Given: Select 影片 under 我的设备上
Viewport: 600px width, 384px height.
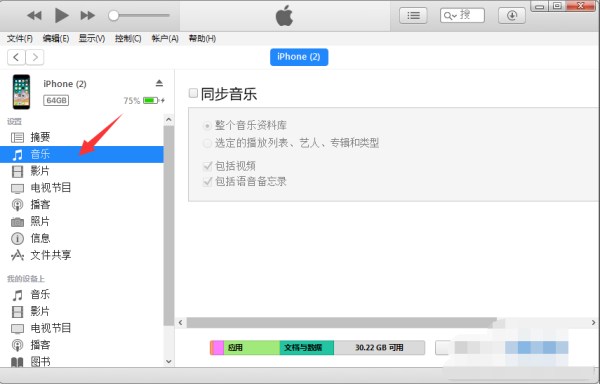Looking at the screenshot, I should coord(82,311).
